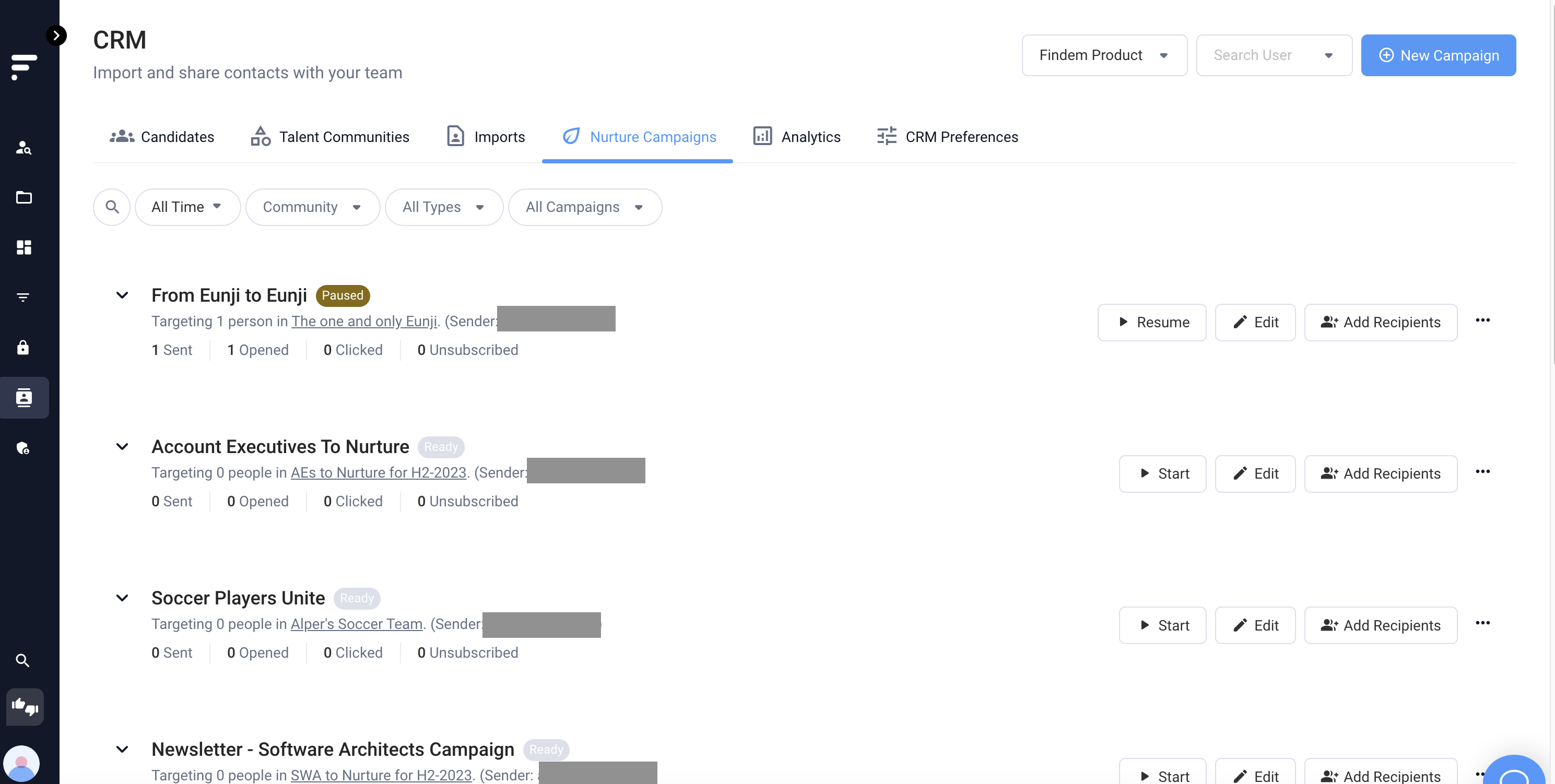Open more options for From Eunji to Eunji
Viewport: 1555px width, 784px height.
(1482, 320)
